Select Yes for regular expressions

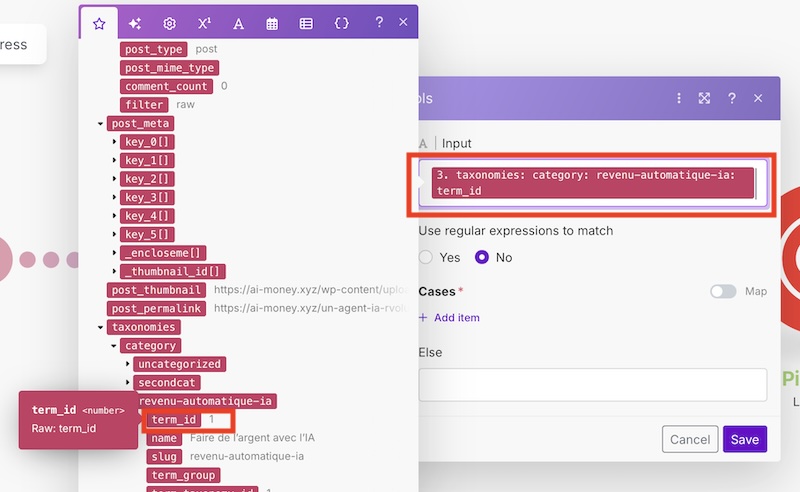426,257
